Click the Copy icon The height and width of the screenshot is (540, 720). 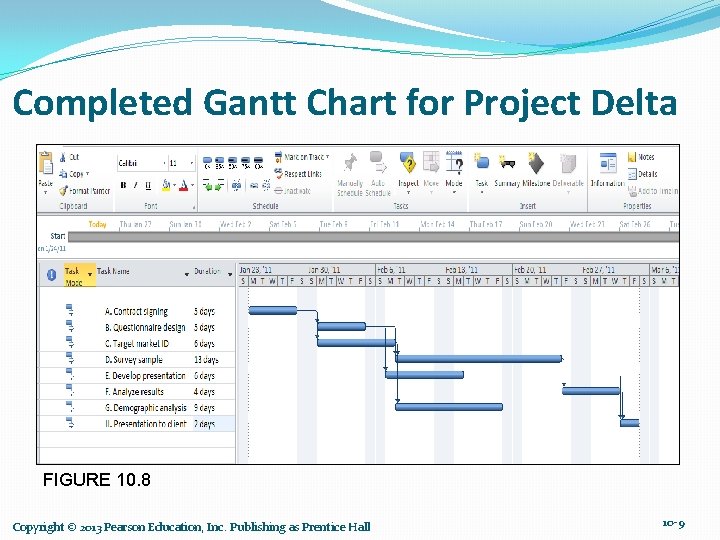click(63, 174)
